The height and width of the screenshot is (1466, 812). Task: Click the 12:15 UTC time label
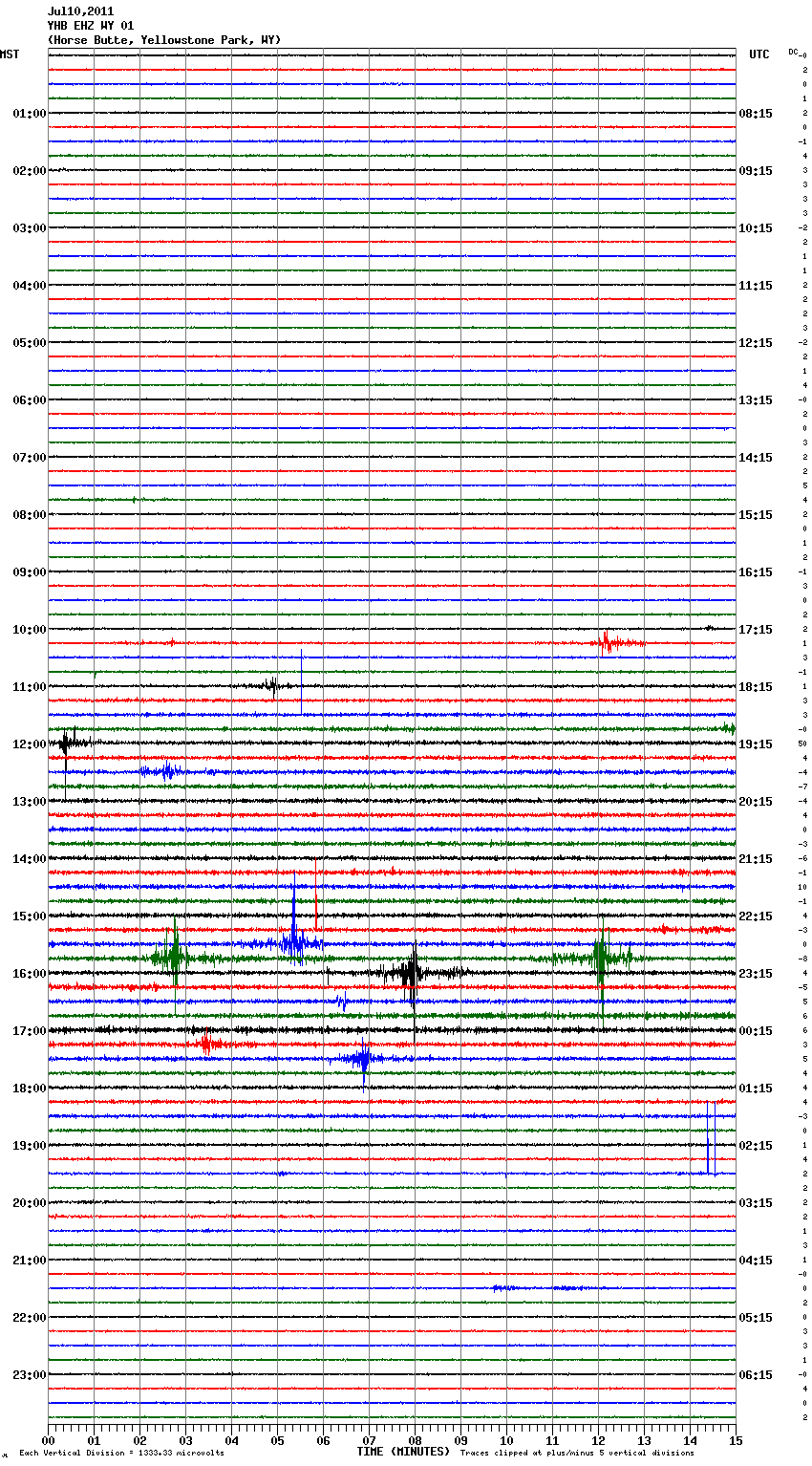tap(756, 343)
